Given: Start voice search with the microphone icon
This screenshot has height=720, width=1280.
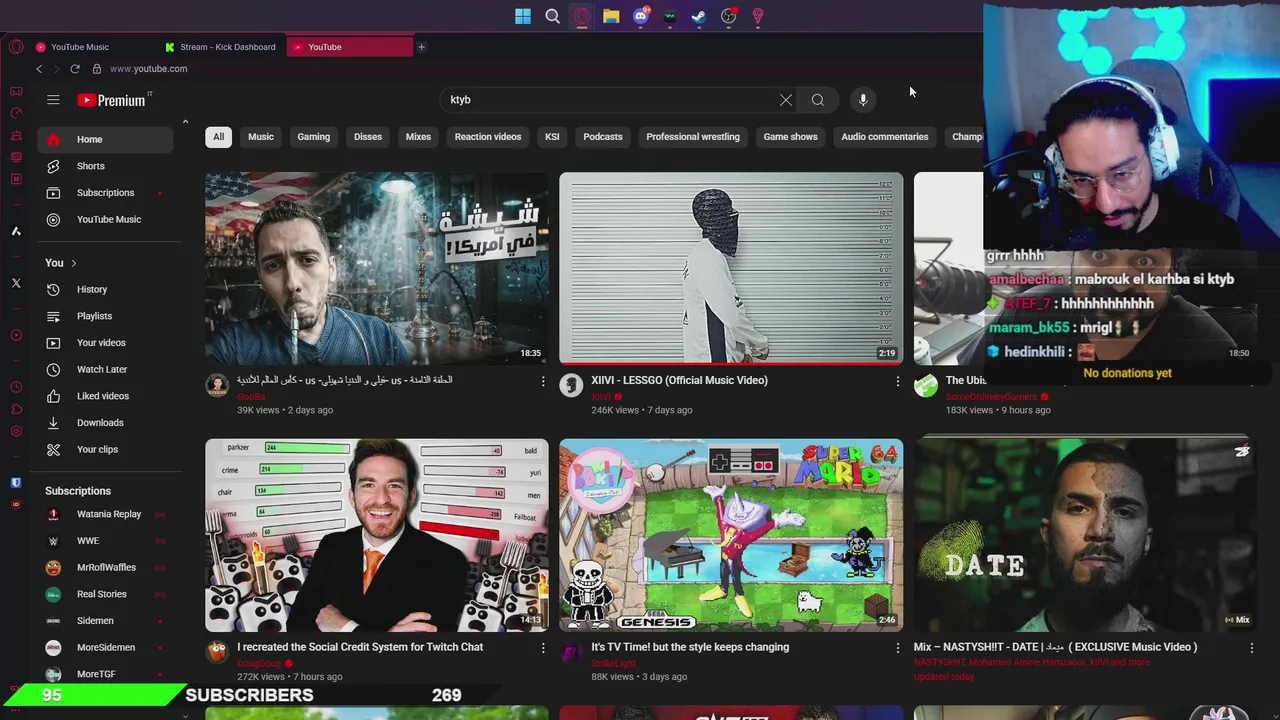Looking at the screenshot, I should tap(863, 100).
